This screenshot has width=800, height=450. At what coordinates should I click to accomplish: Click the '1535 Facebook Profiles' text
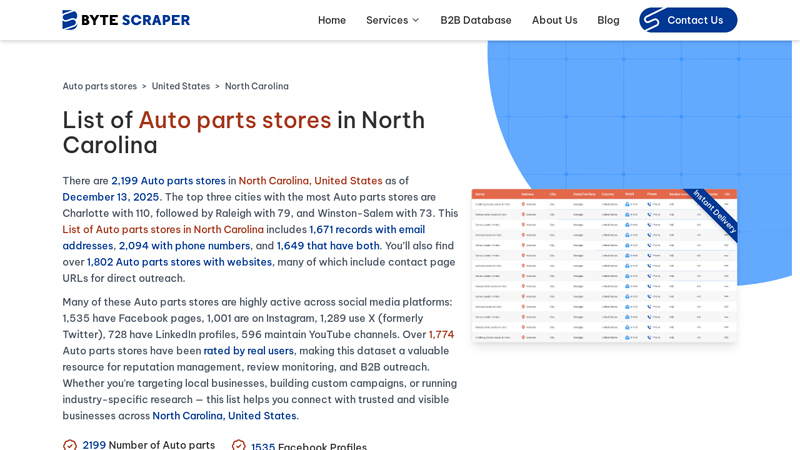309,446
